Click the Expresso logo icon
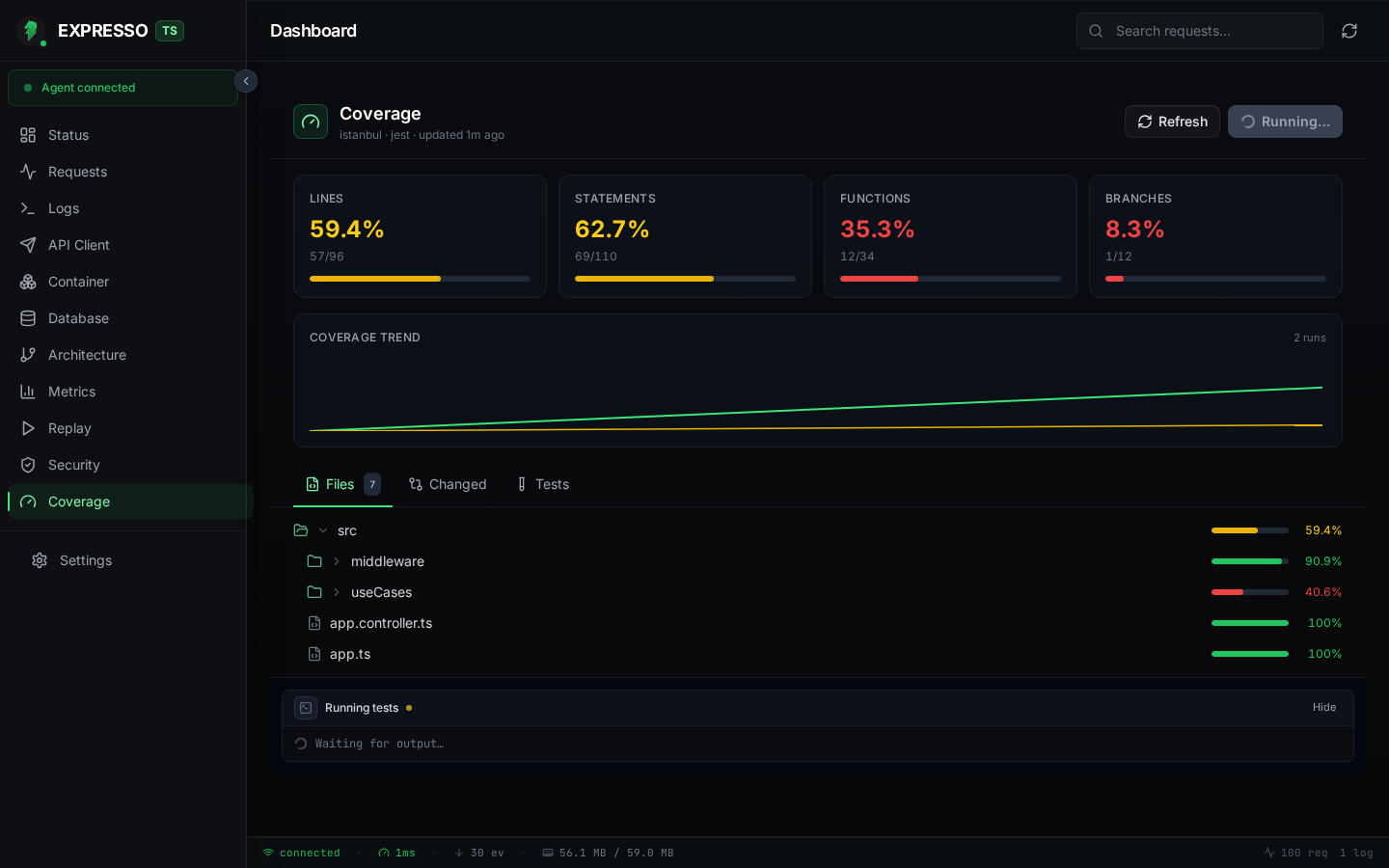Screen dimensions: 1389x868 click(31, 31)
